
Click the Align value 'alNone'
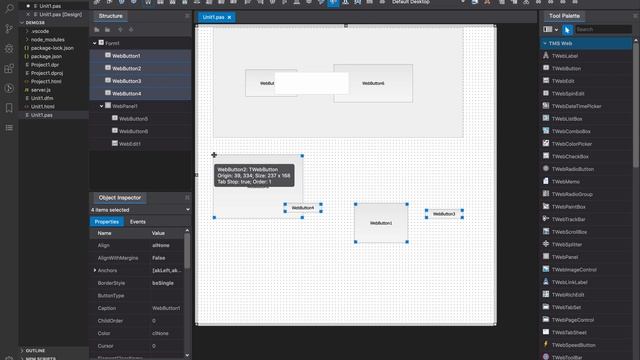(x=161, y=245)
